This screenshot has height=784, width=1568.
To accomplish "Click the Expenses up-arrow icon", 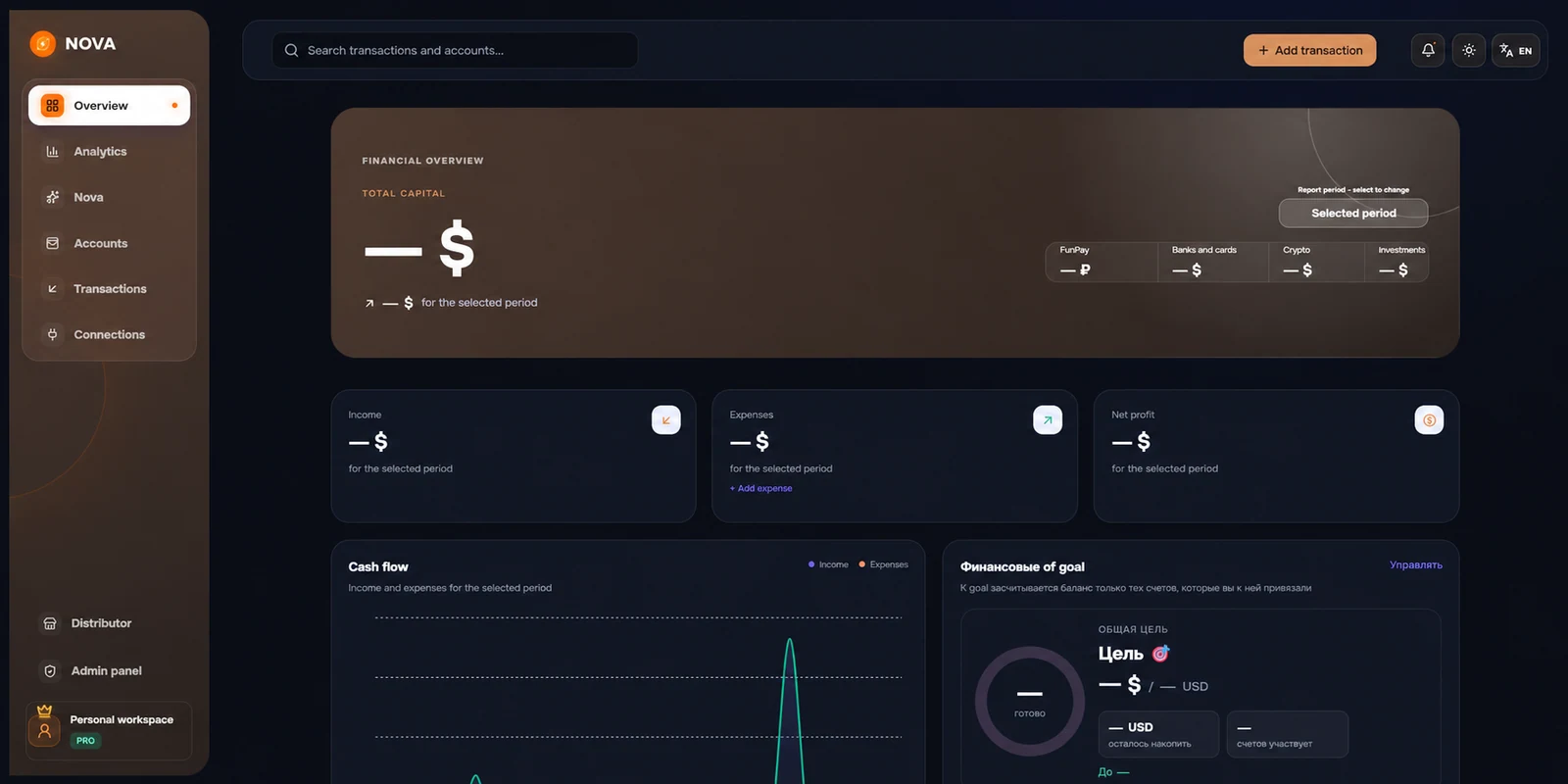I will coord(1048,419).
